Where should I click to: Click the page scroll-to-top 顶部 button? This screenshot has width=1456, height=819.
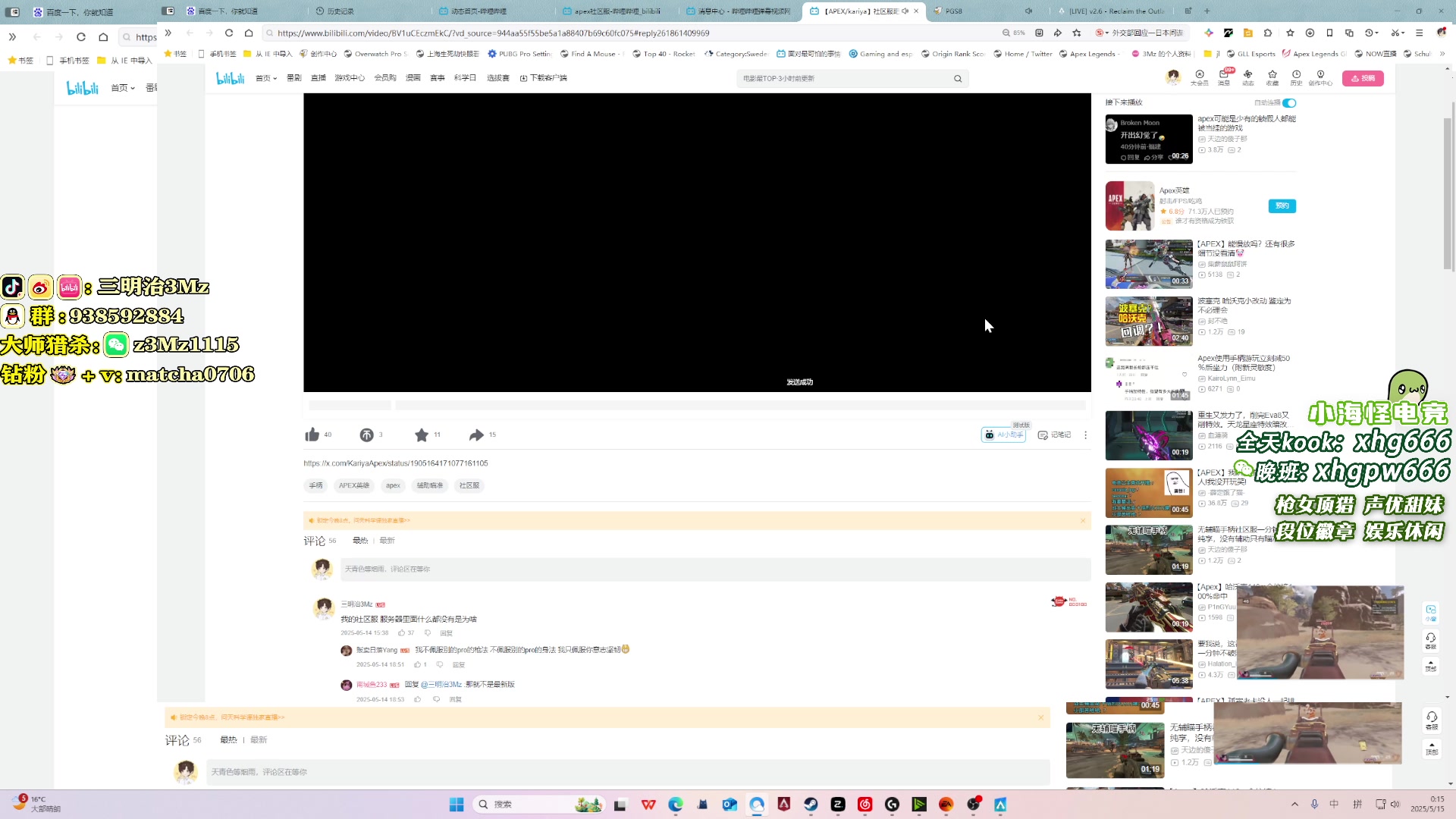click(x=1431, y=666)
